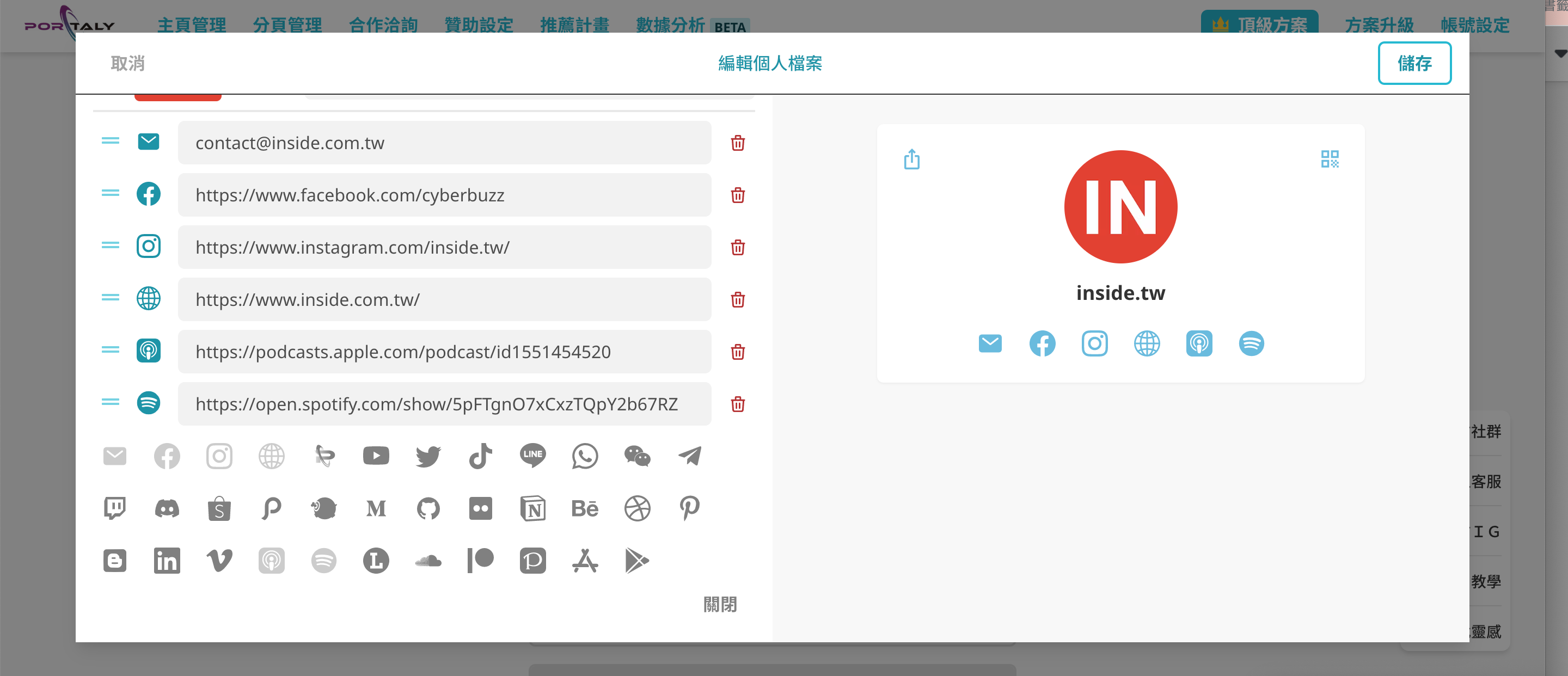Image resolution: width=1568 pixels, height=676 pixels.
Task: Add a Twitch icon from the palette
Action: point(114,508)
